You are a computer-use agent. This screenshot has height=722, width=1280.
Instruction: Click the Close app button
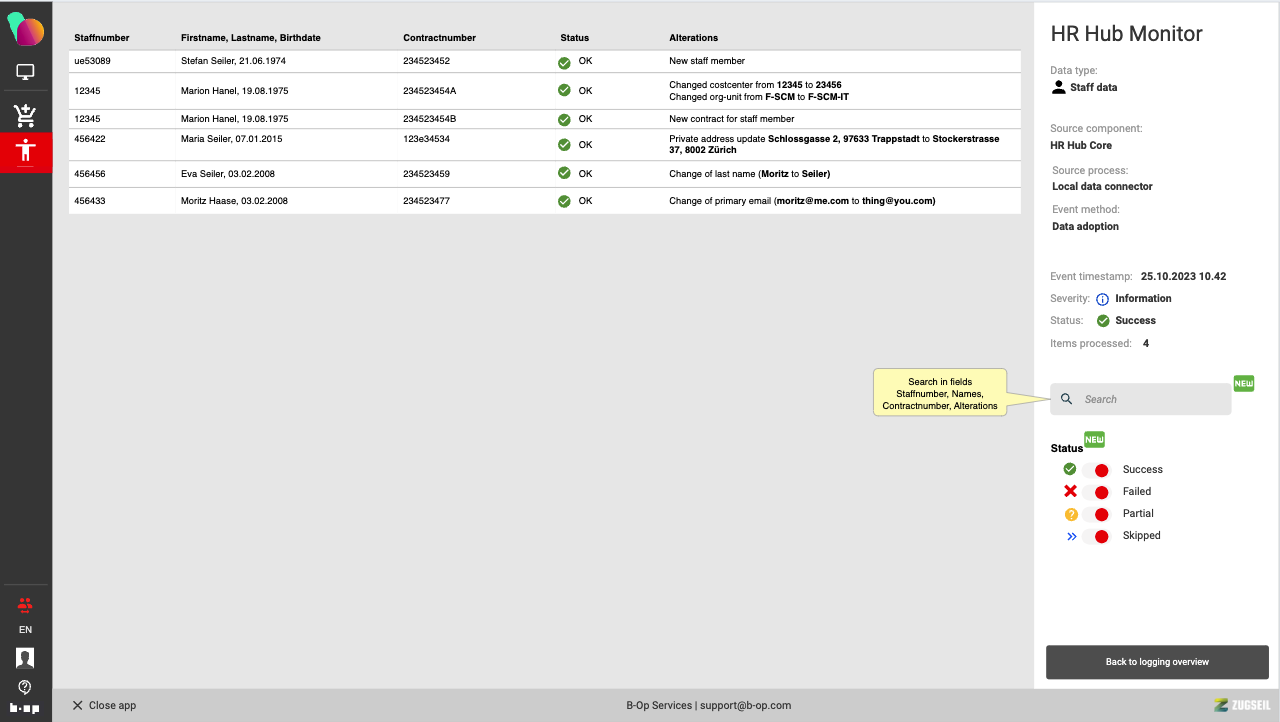(104, 705)
